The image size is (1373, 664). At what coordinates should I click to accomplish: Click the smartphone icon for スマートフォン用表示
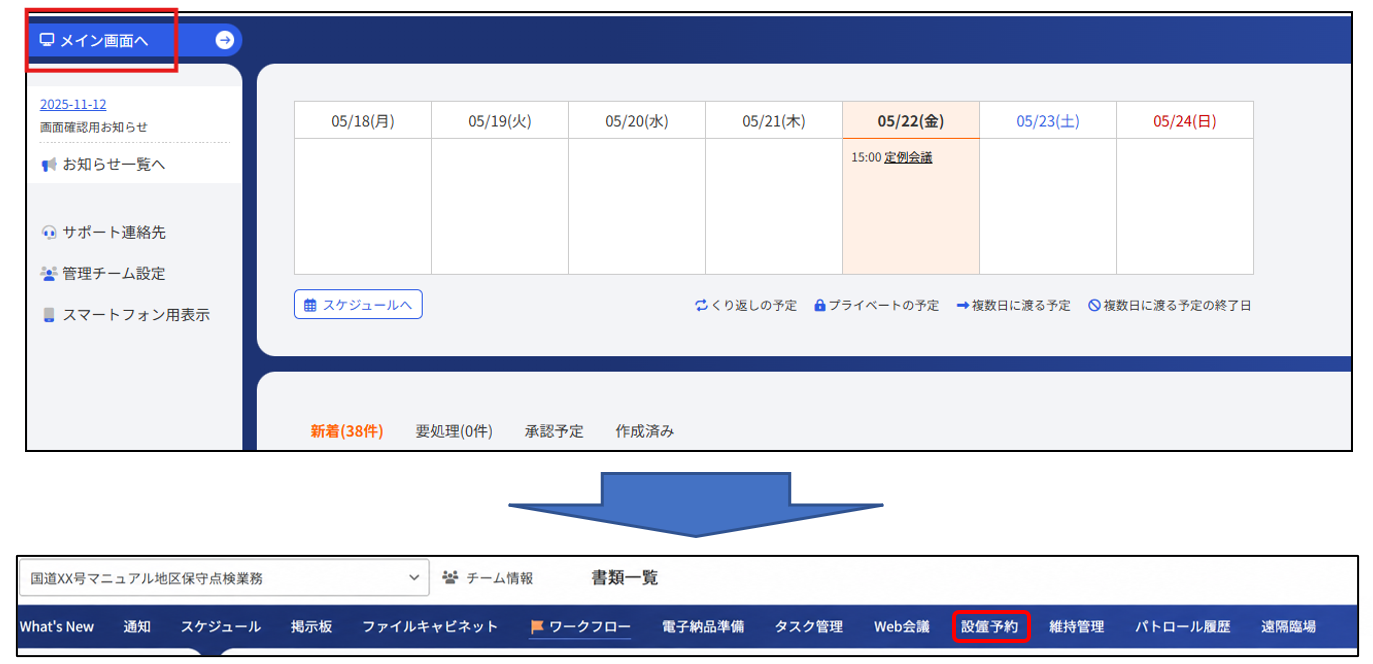[x=48, y=314]
